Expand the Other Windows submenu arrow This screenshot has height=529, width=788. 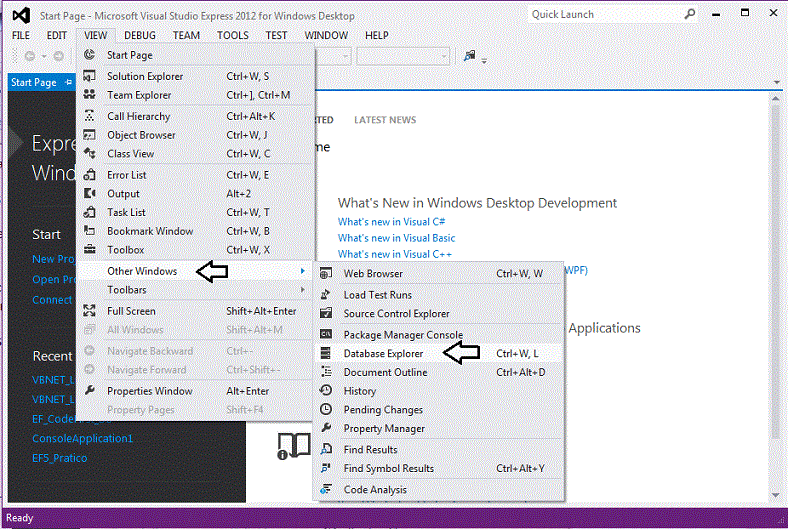303,271
